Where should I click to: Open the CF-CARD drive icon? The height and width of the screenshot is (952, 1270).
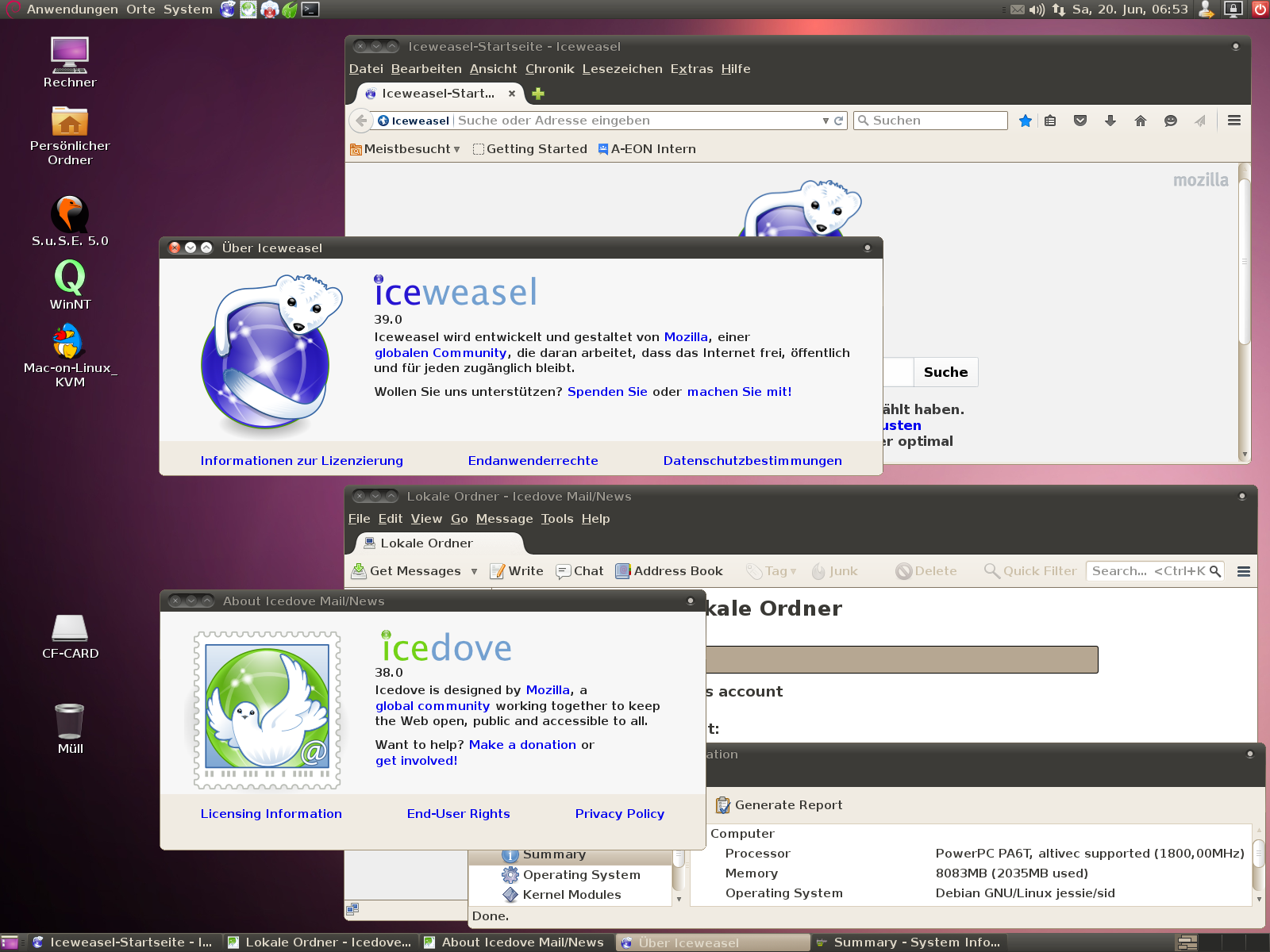(70, 628)
